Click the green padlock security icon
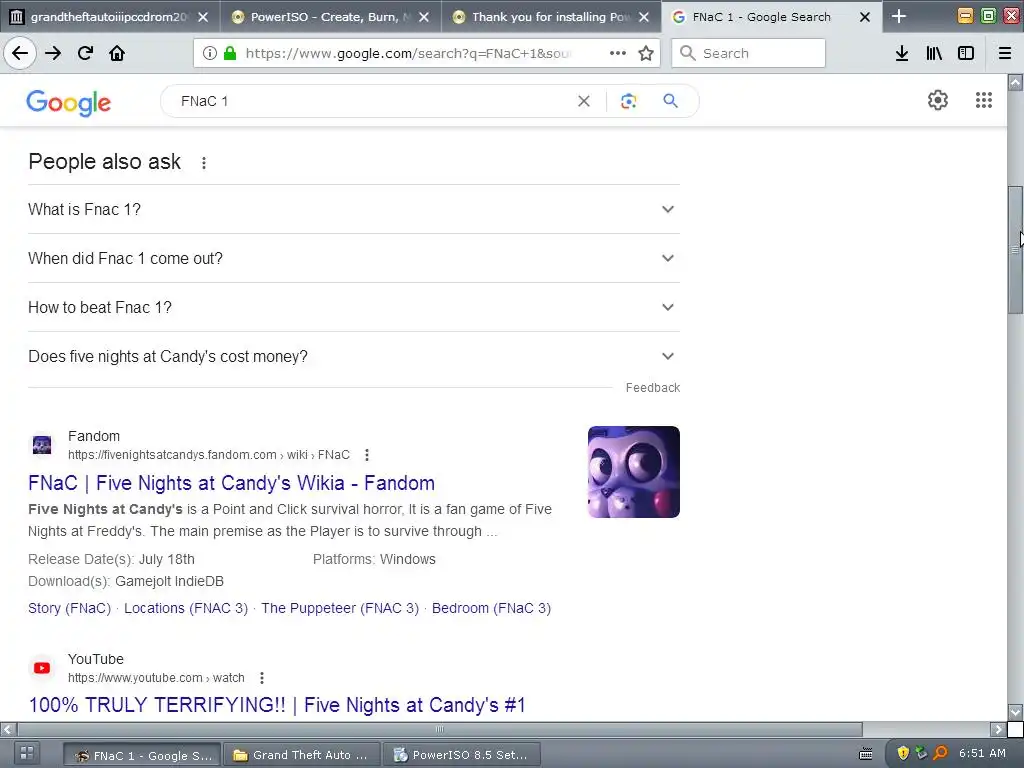 click(x=230, y=53)
